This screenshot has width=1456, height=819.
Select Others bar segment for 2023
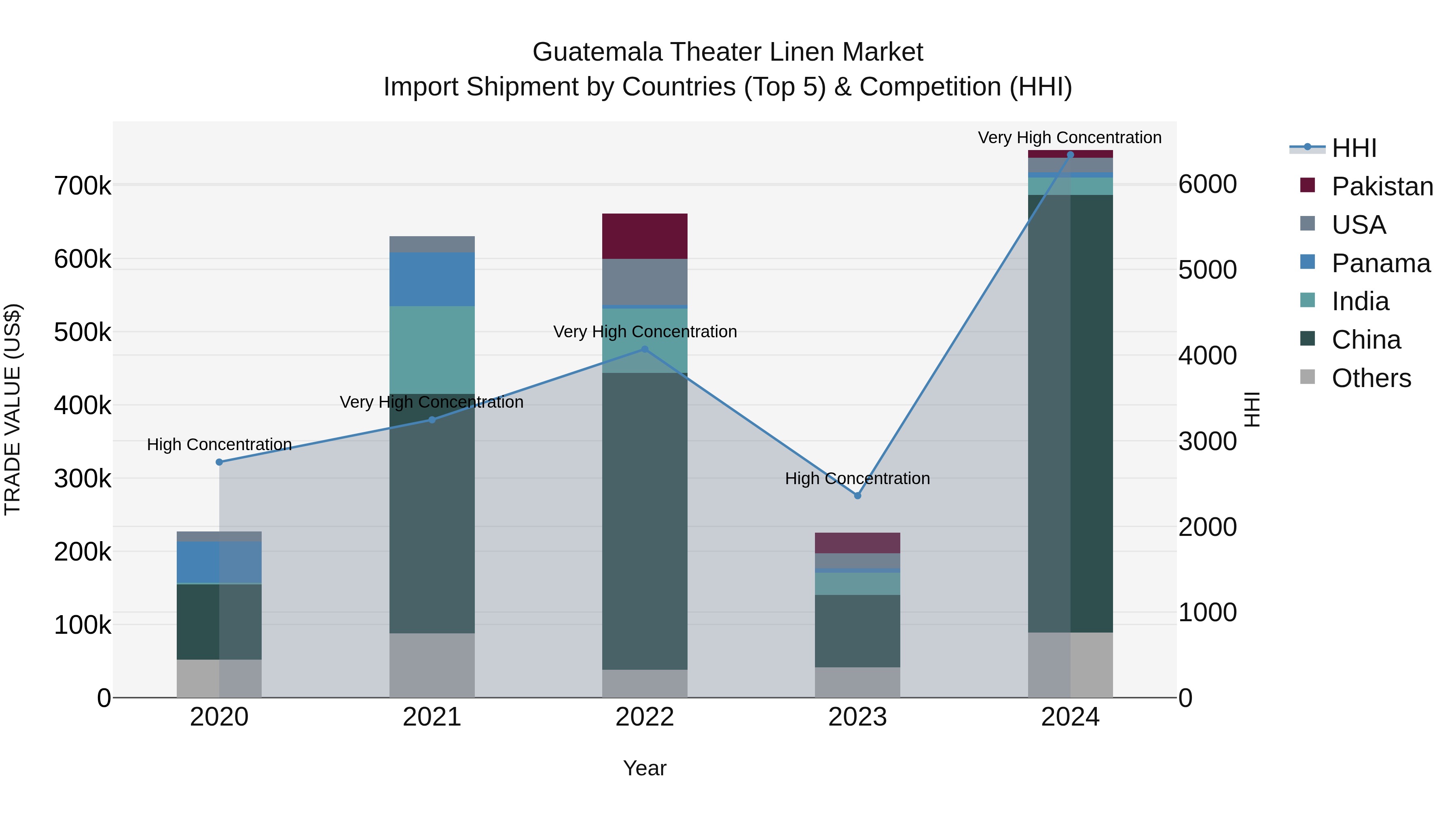(x=857, y=682)
